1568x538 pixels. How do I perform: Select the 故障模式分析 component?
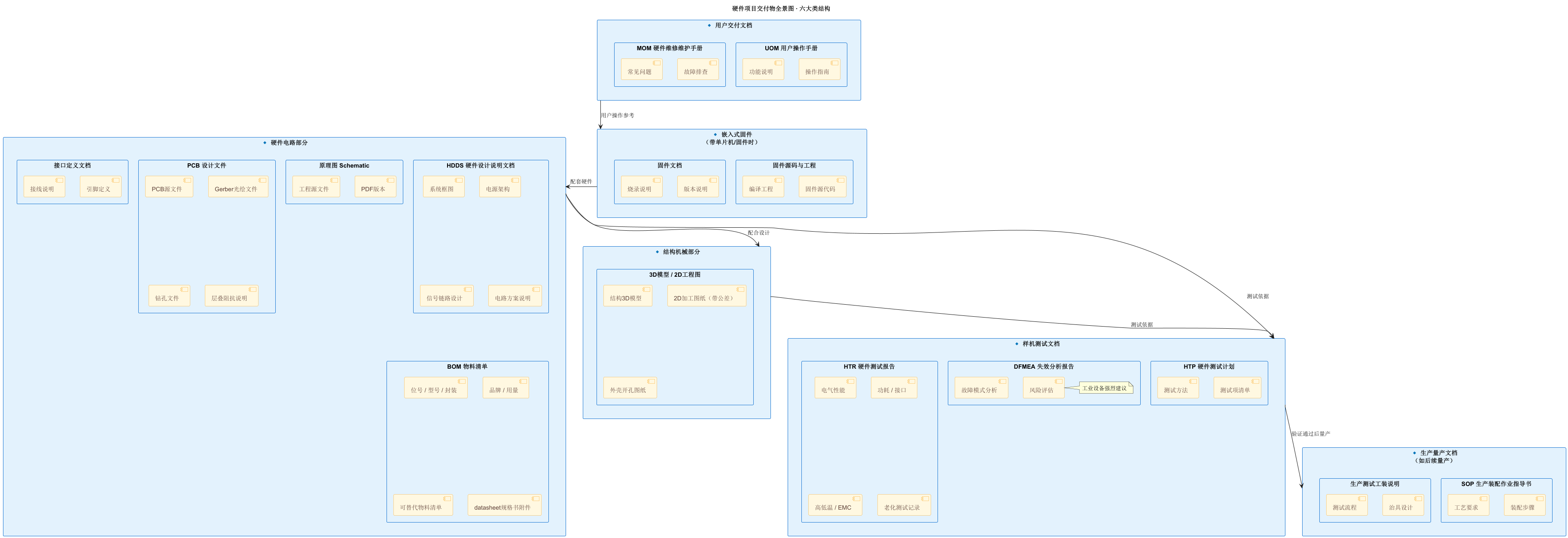pyautogui.click(x=981, y=388)
